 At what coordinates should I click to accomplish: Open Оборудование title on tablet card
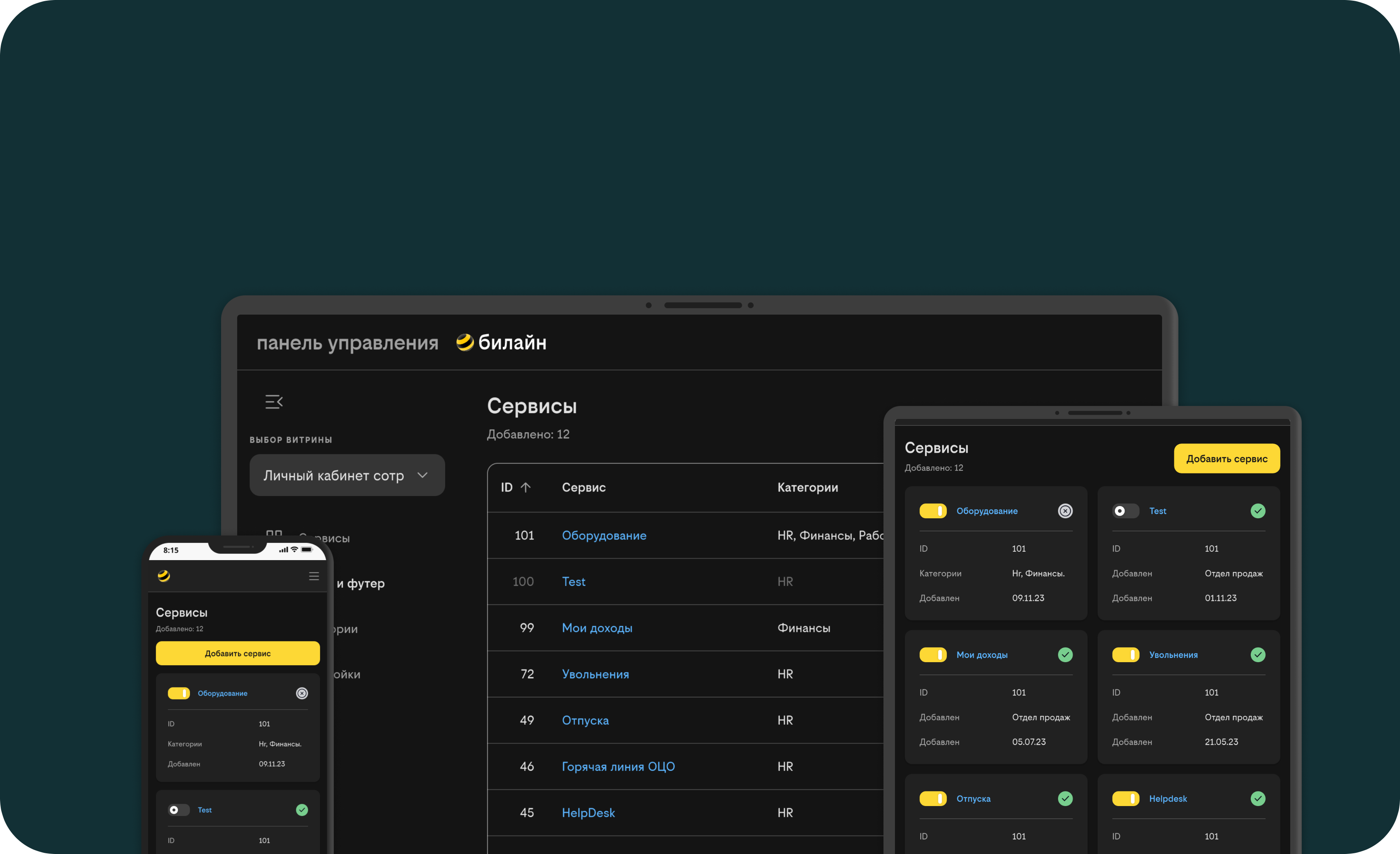(x=987, y=511)
